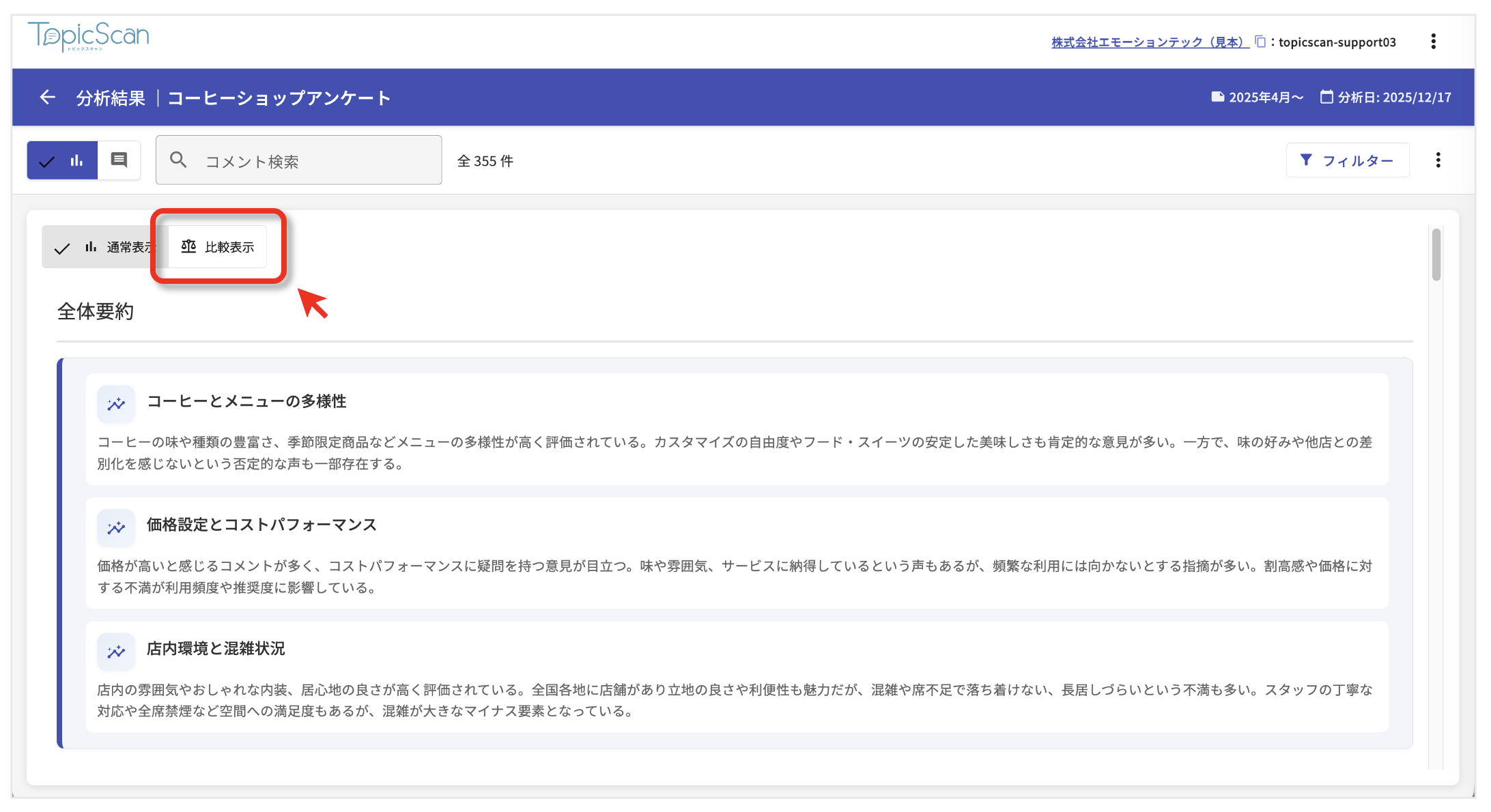The image size is (1491, 812).
Task: Click the vertical scrollbar thumb in results panel
Action: (x=1436, y=255)
